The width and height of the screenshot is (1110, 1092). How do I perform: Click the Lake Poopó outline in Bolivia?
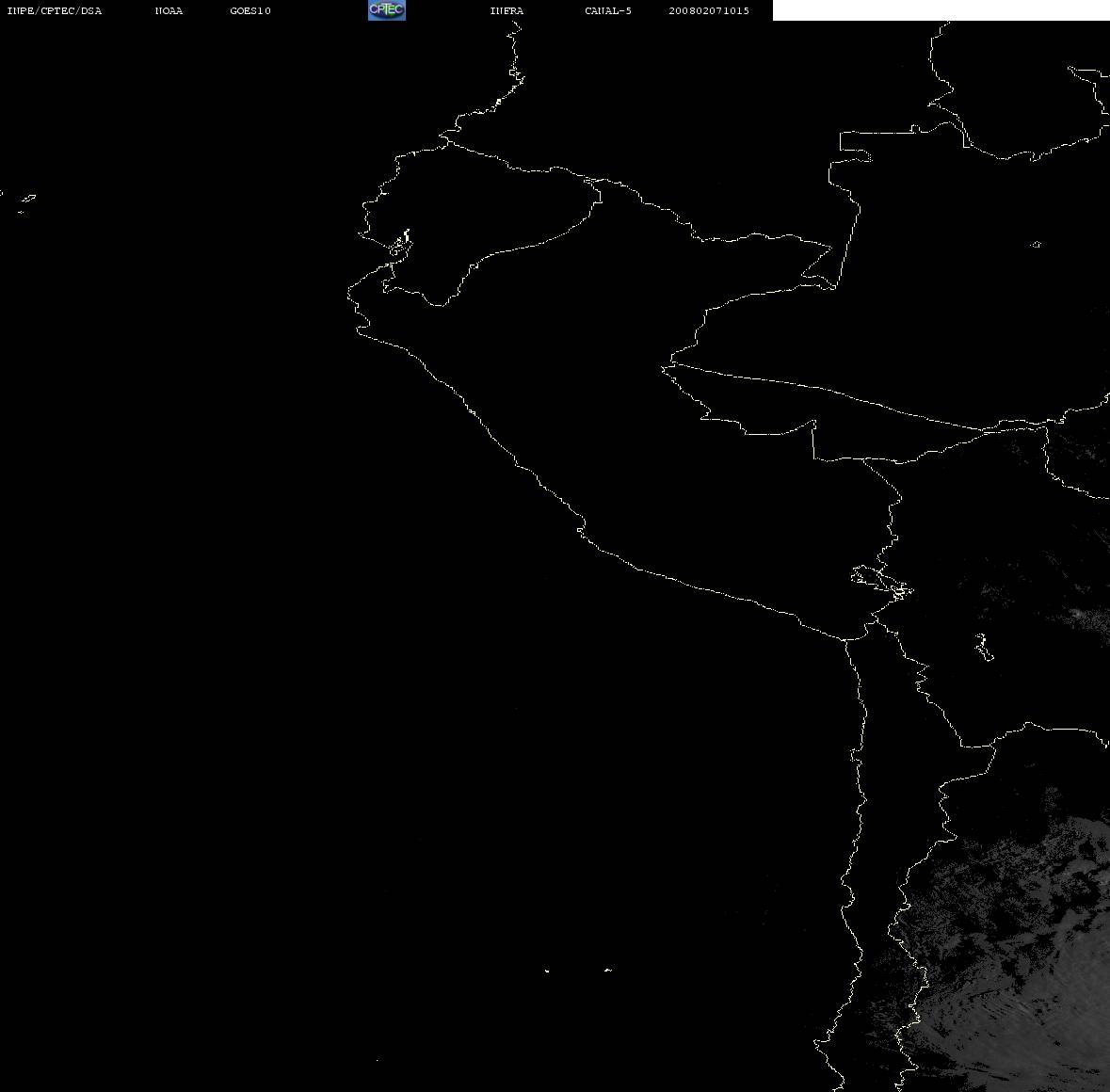(983, 647)
